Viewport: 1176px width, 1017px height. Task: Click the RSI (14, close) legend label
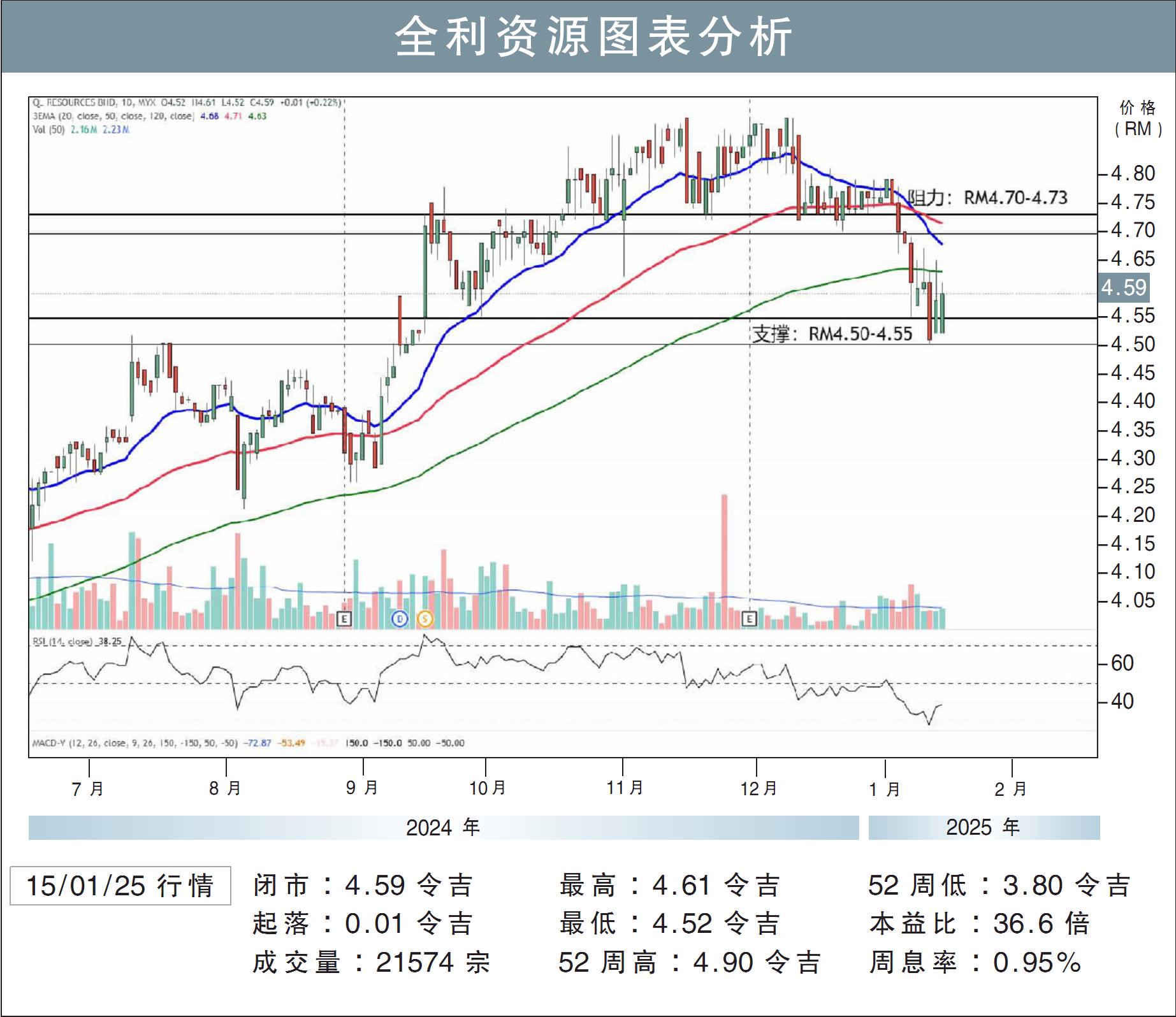coord(76,641)
